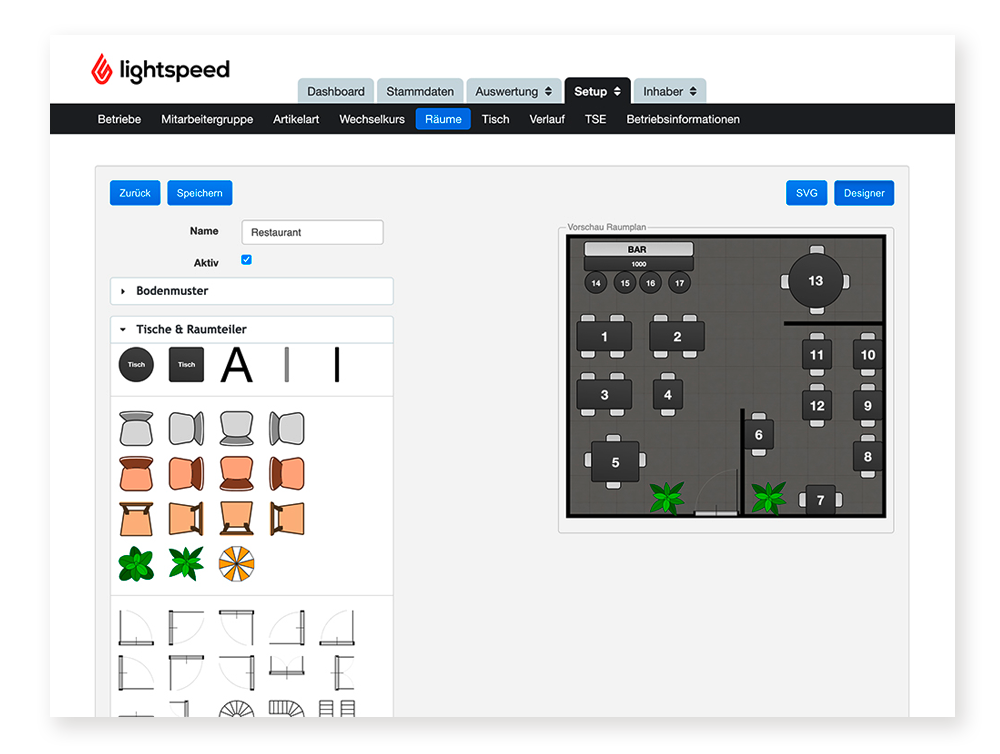
Task: Switch to the Dashboard tab
Action: pos(336,91)
